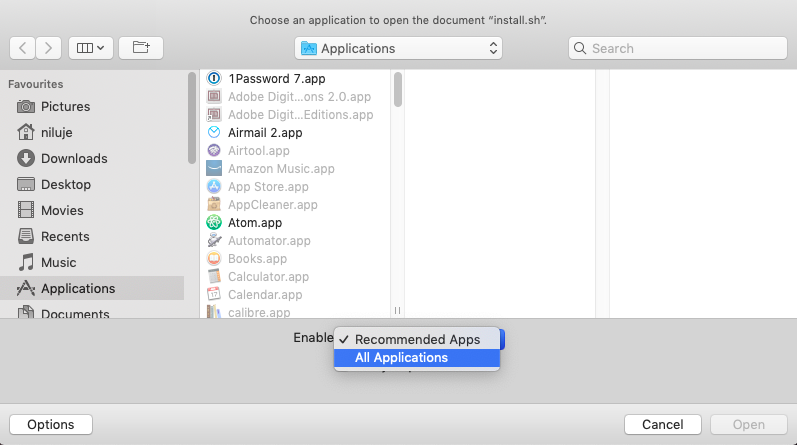
Task: Click into the Search field
Action: (x=678, y=48)
